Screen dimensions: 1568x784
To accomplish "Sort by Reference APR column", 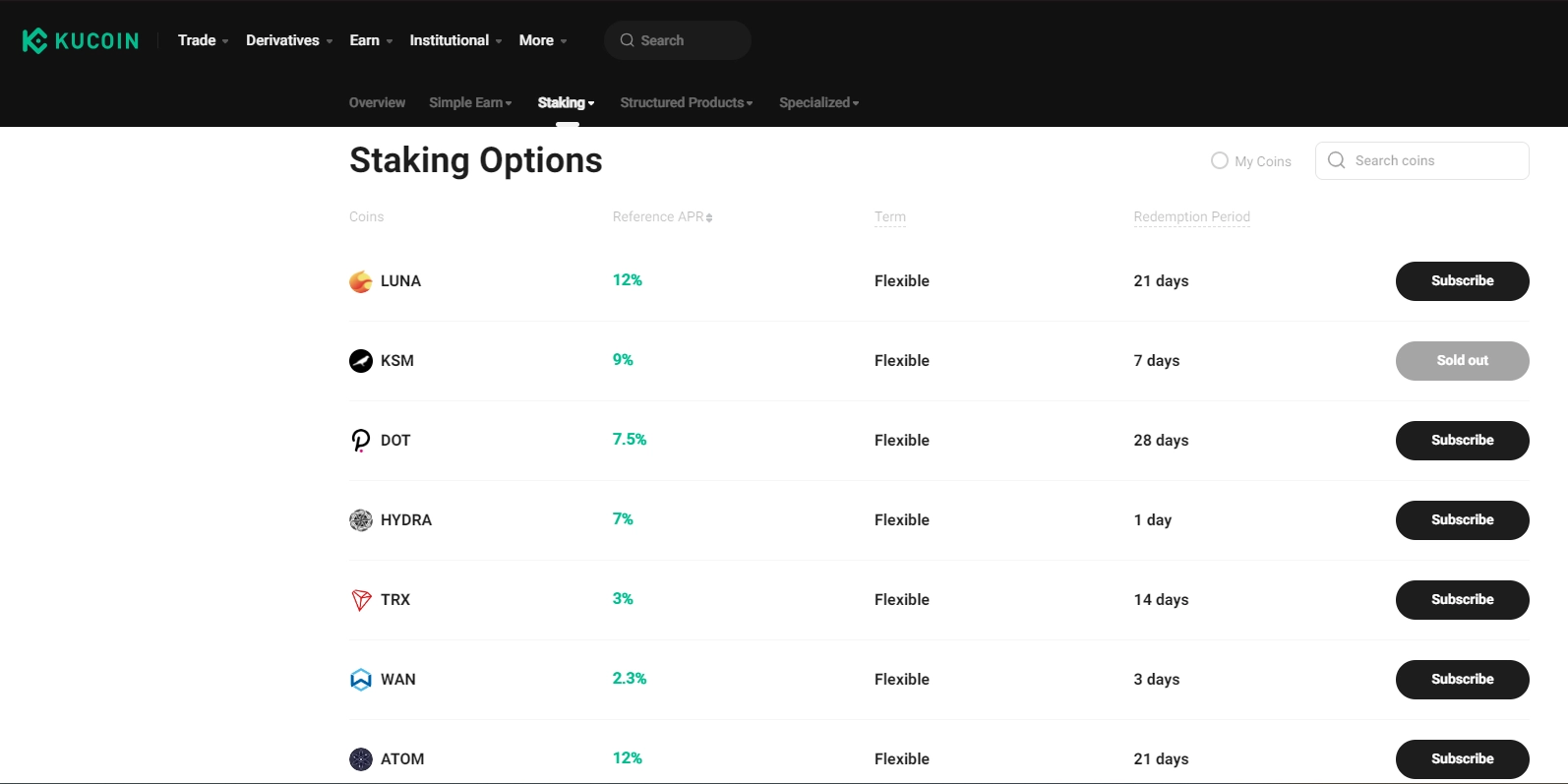I will click(662, 217).
